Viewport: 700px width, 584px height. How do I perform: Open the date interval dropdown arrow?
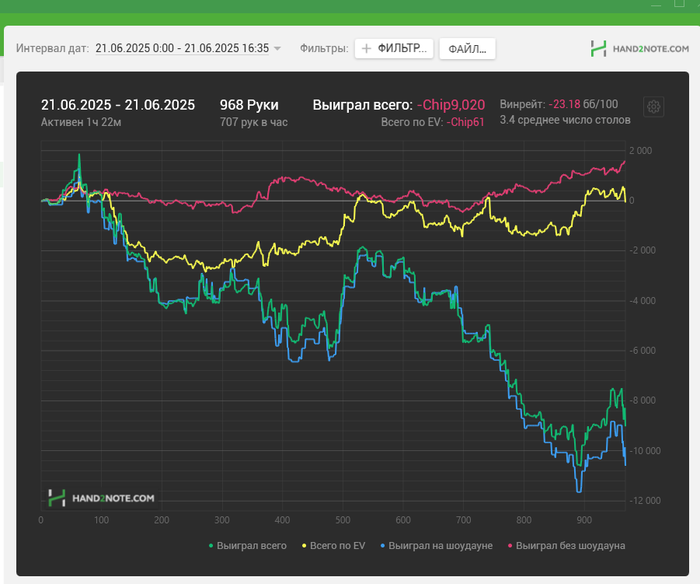coord(277,48)
